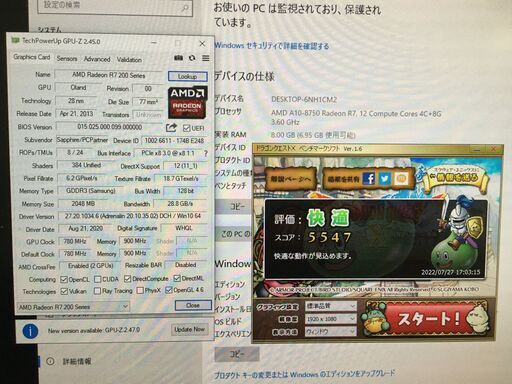Screen dimensions: 512x384
Task: Switch to the Validation tab
Action: (129, 60)
